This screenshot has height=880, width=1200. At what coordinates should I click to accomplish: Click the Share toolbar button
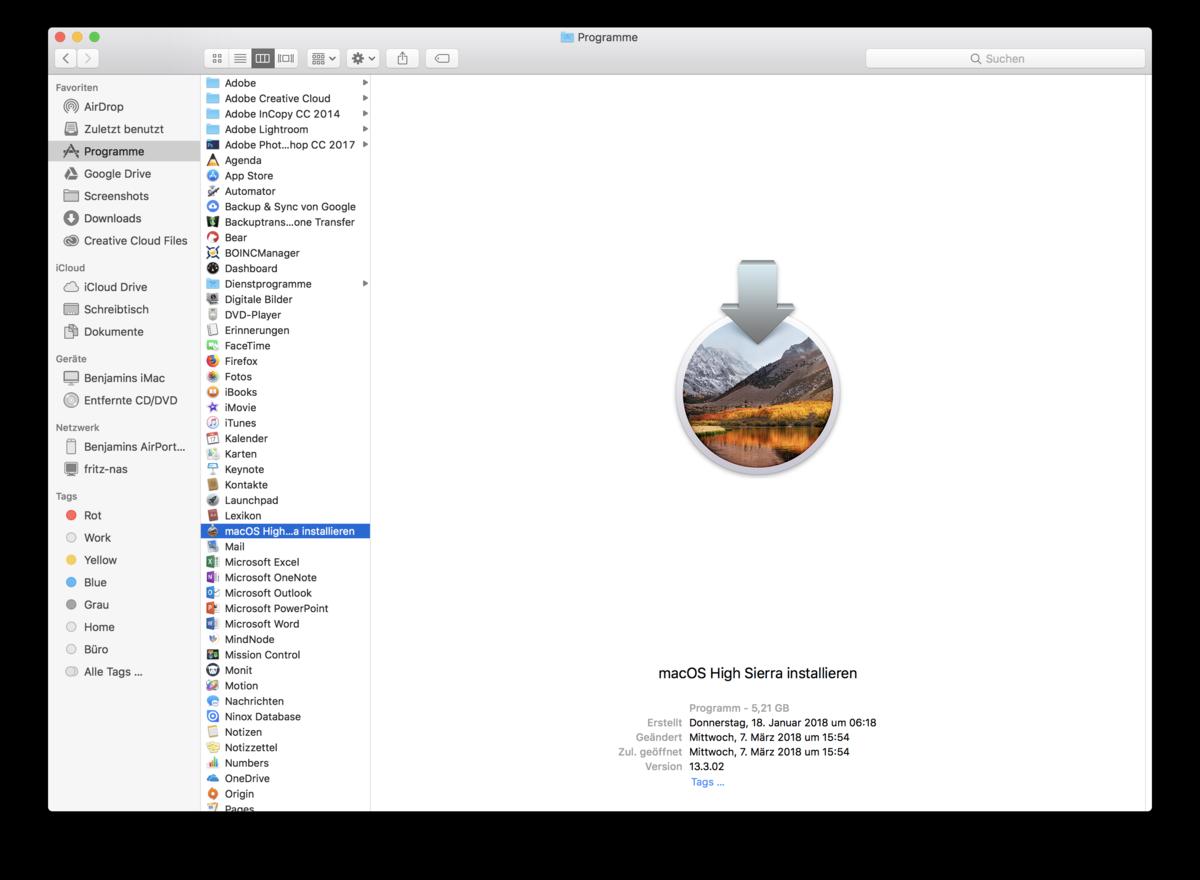(402, 58)
